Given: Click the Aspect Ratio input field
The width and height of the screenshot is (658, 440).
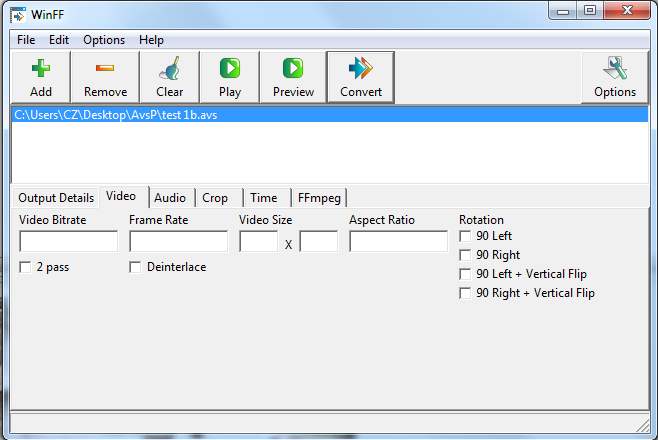Looking at the screenshot, I should 399,241.
